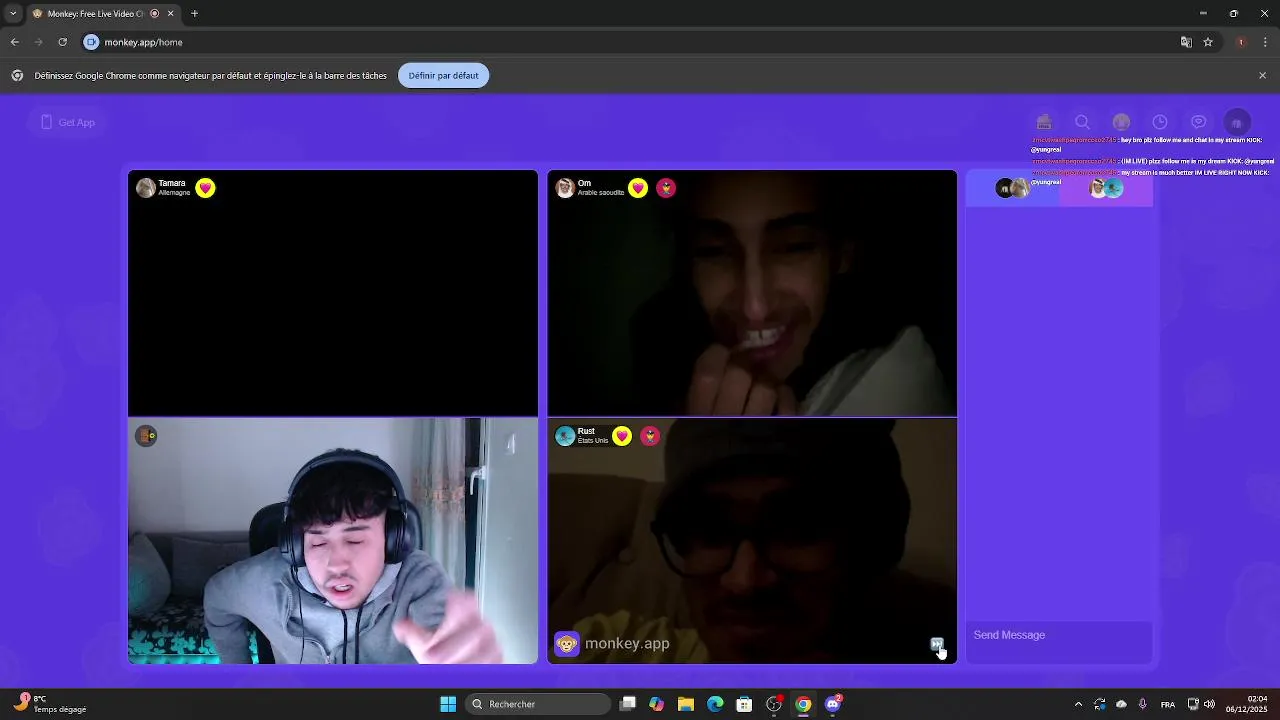The height and width of the screenshot is (720, 1280).
Task: Dismiss the Chrome default browser banner
Action: point(1262,76)
